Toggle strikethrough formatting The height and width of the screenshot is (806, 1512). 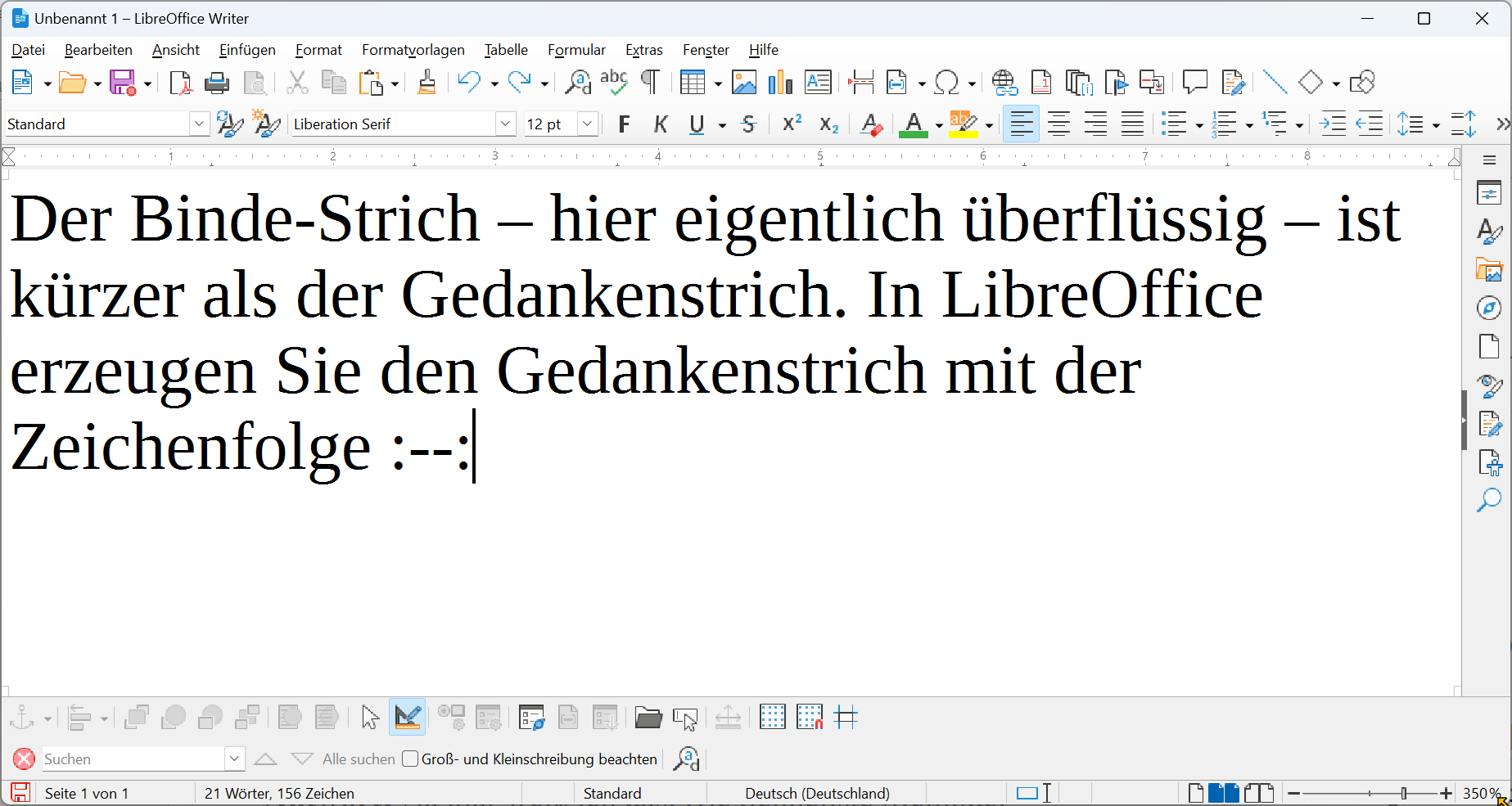tap(748, 124)
